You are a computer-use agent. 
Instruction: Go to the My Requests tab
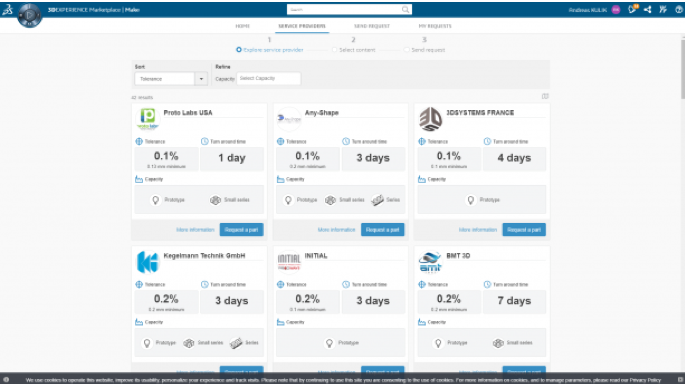[435, 26]
